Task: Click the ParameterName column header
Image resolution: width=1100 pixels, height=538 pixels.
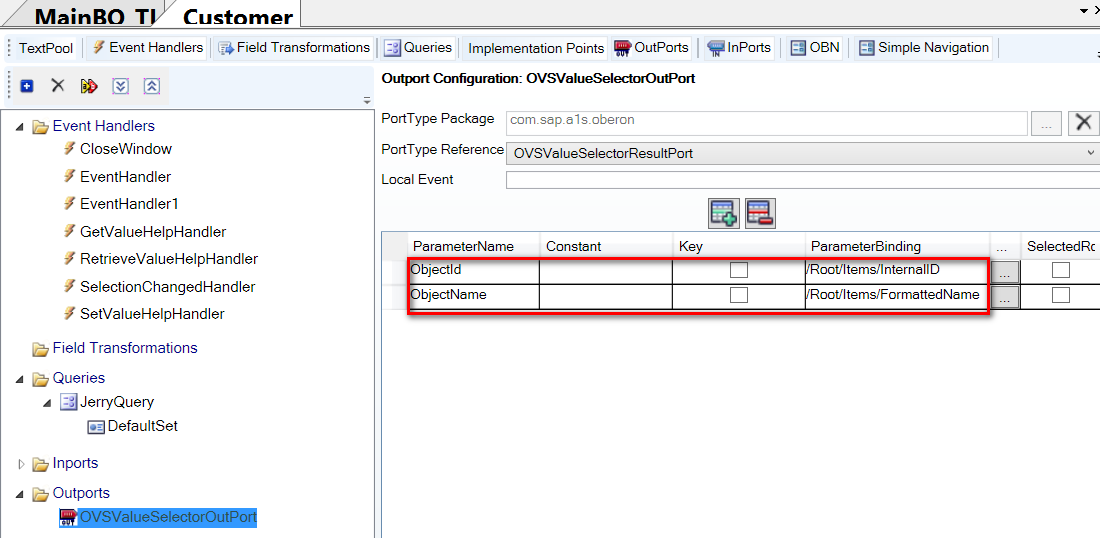Action: pyautogui.click(x=474, y=246)
